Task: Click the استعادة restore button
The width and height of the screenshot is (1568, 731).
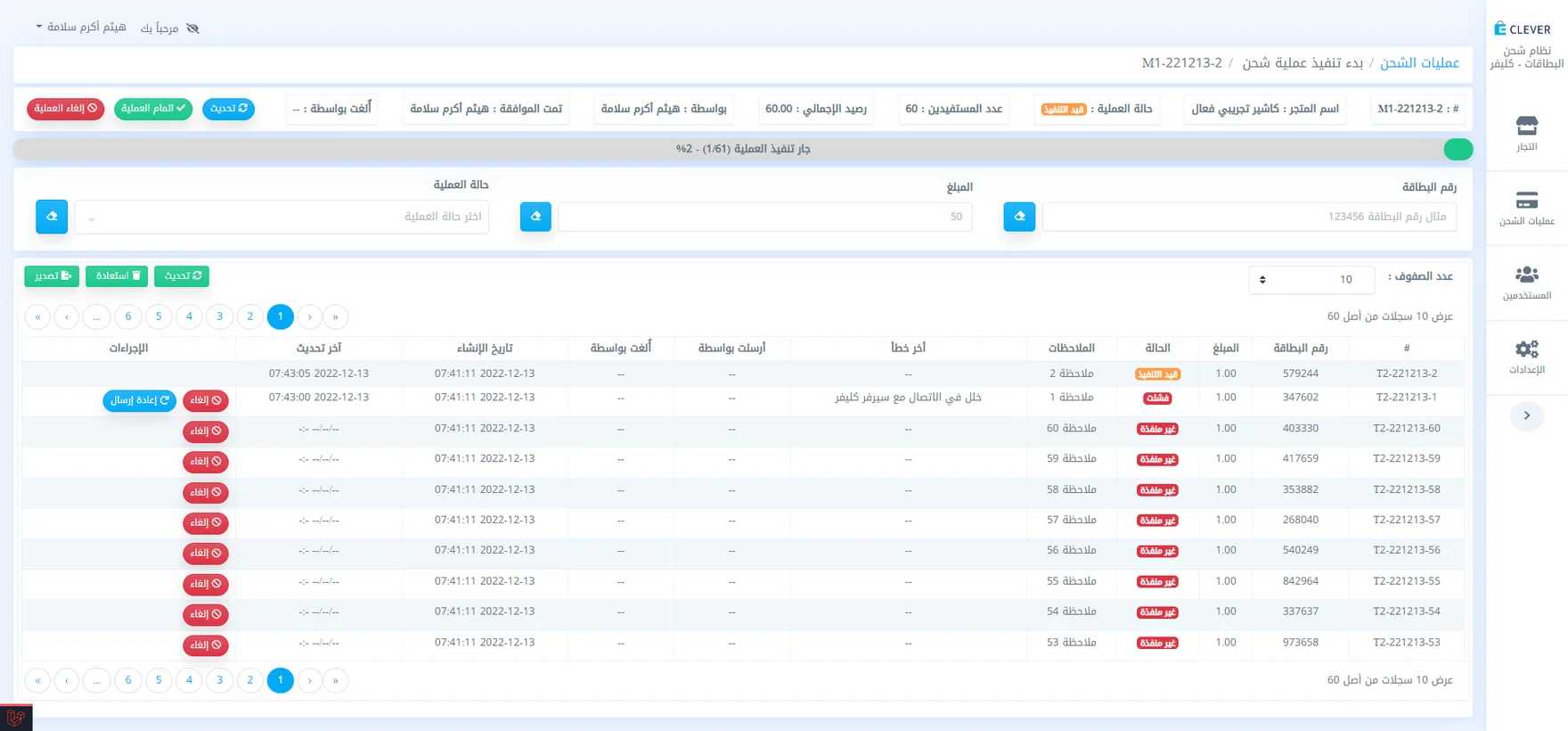Action: point(117,276)
